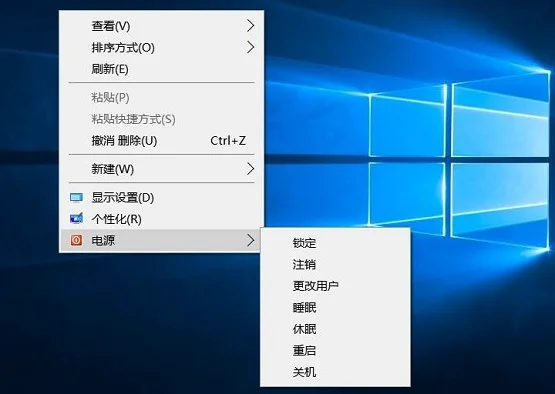Click the Ctrl+Z shortcut text
Screen dimensions: 555x394
228,141
